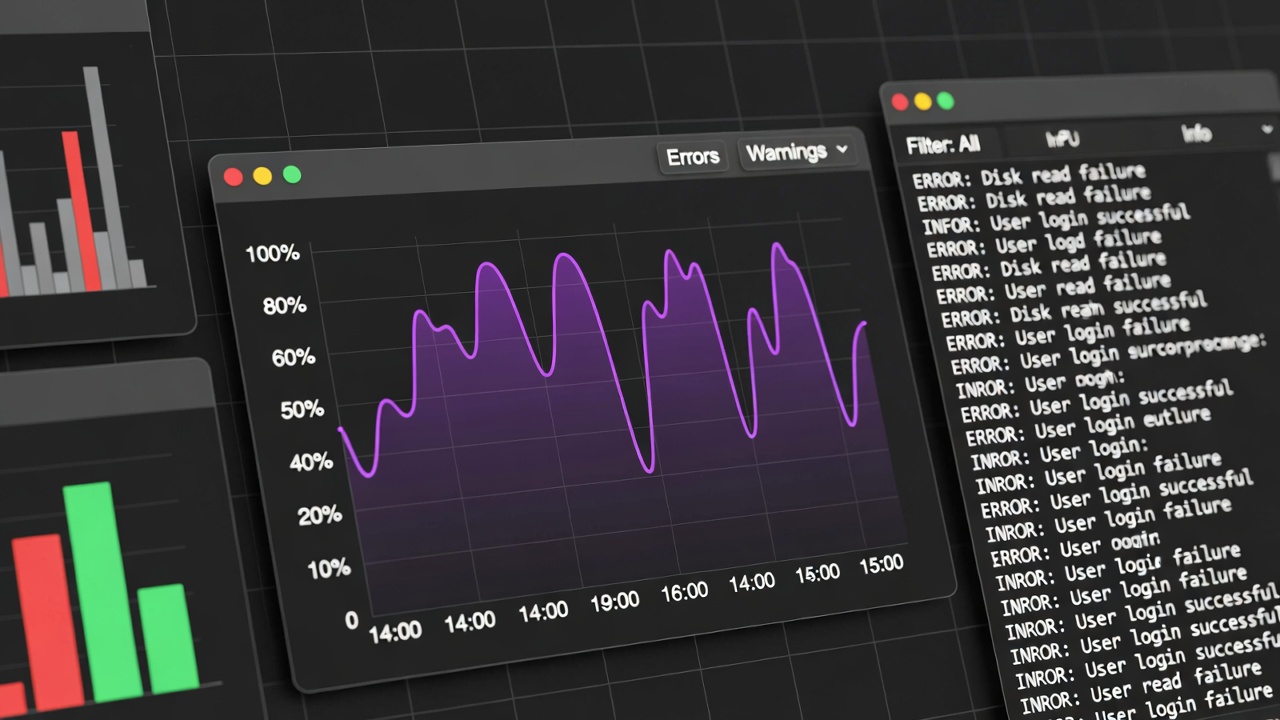Click the Errors button in chart header

[693, 157]
